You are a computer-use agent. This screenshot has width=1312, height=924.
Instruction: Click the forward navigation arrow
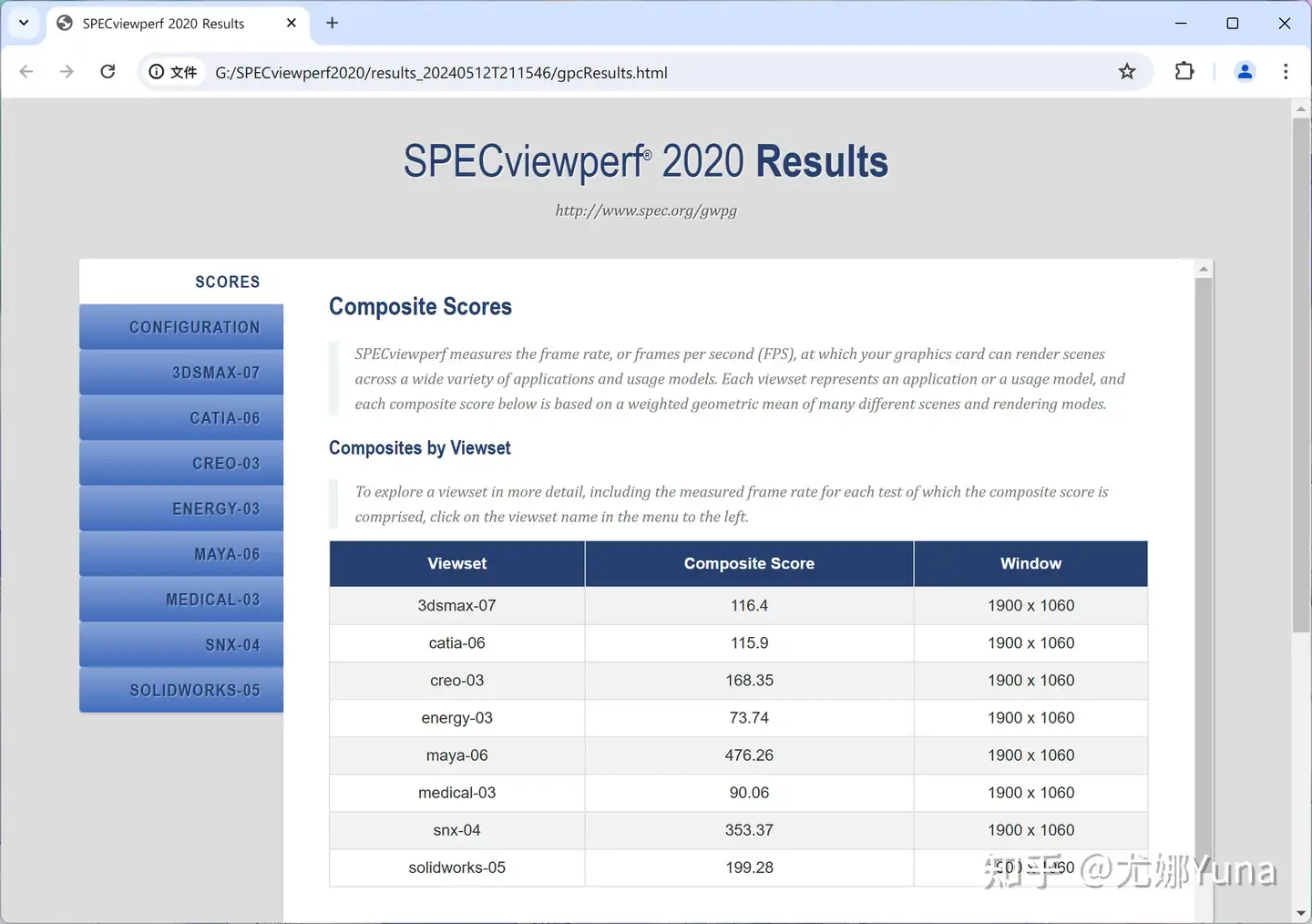coord(67,72)
